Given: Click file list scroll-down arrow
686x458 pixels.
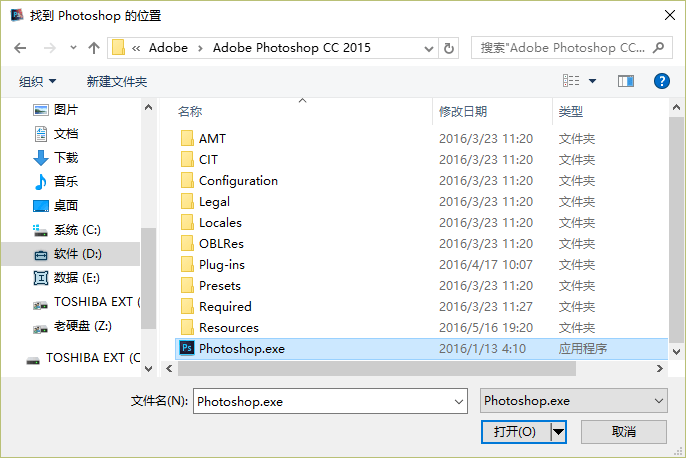Looking at the screenshot, I should [676, 351].
